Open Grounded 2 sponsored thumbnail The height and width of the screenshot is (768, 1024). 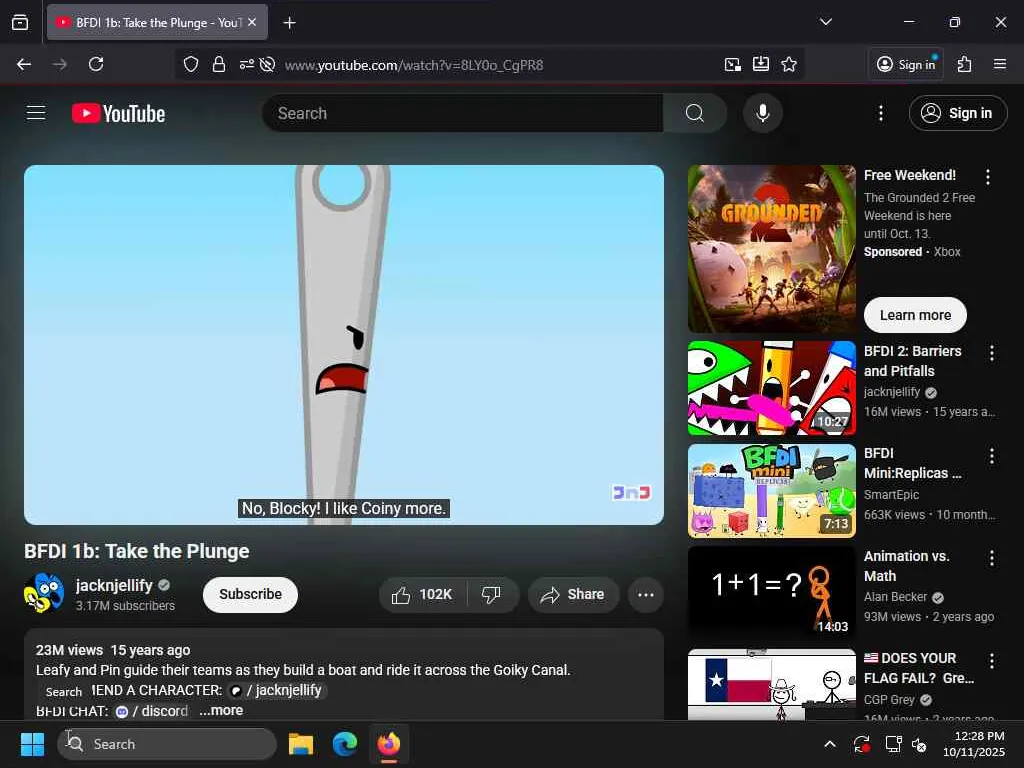[x=772, y=249]
